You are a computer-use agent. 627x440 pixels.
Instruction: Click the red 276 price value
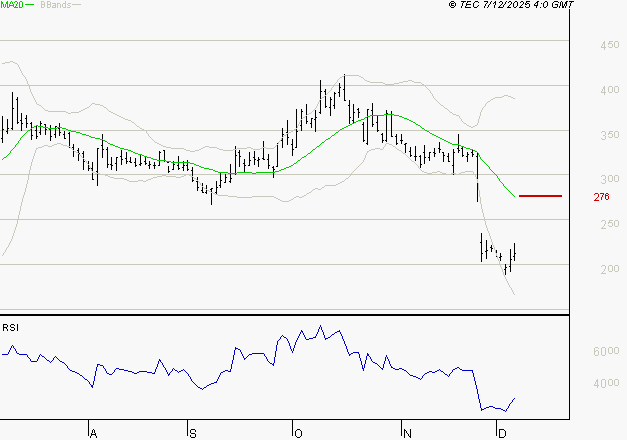[x=601, y=197]
